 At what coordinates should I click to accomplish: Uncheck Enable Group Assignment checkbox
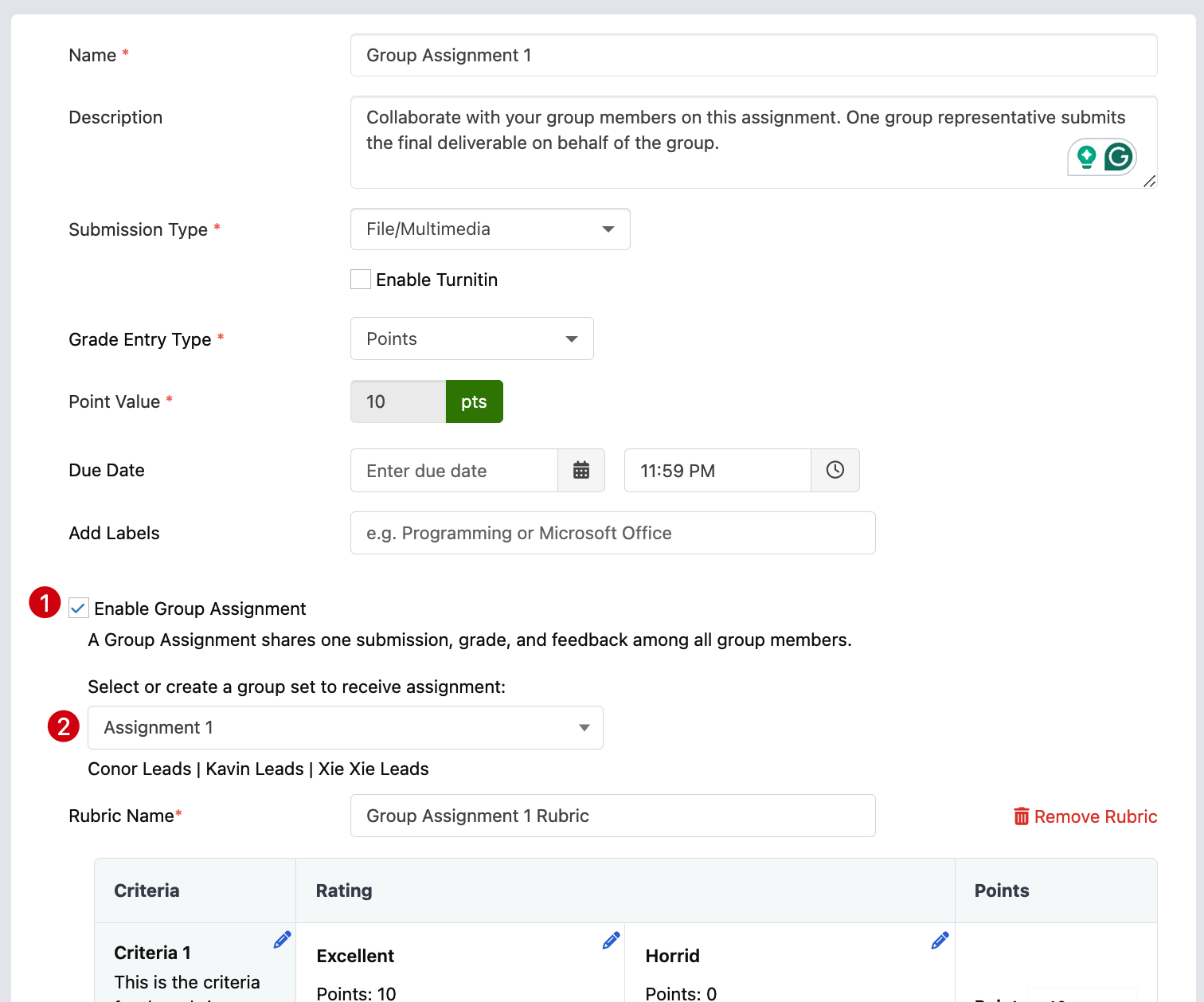tap(78, 609)
